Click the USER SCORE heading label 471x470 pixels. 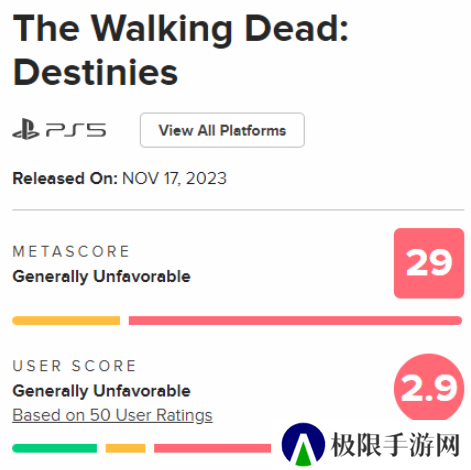pyautogui.click(x=74, y=366)
